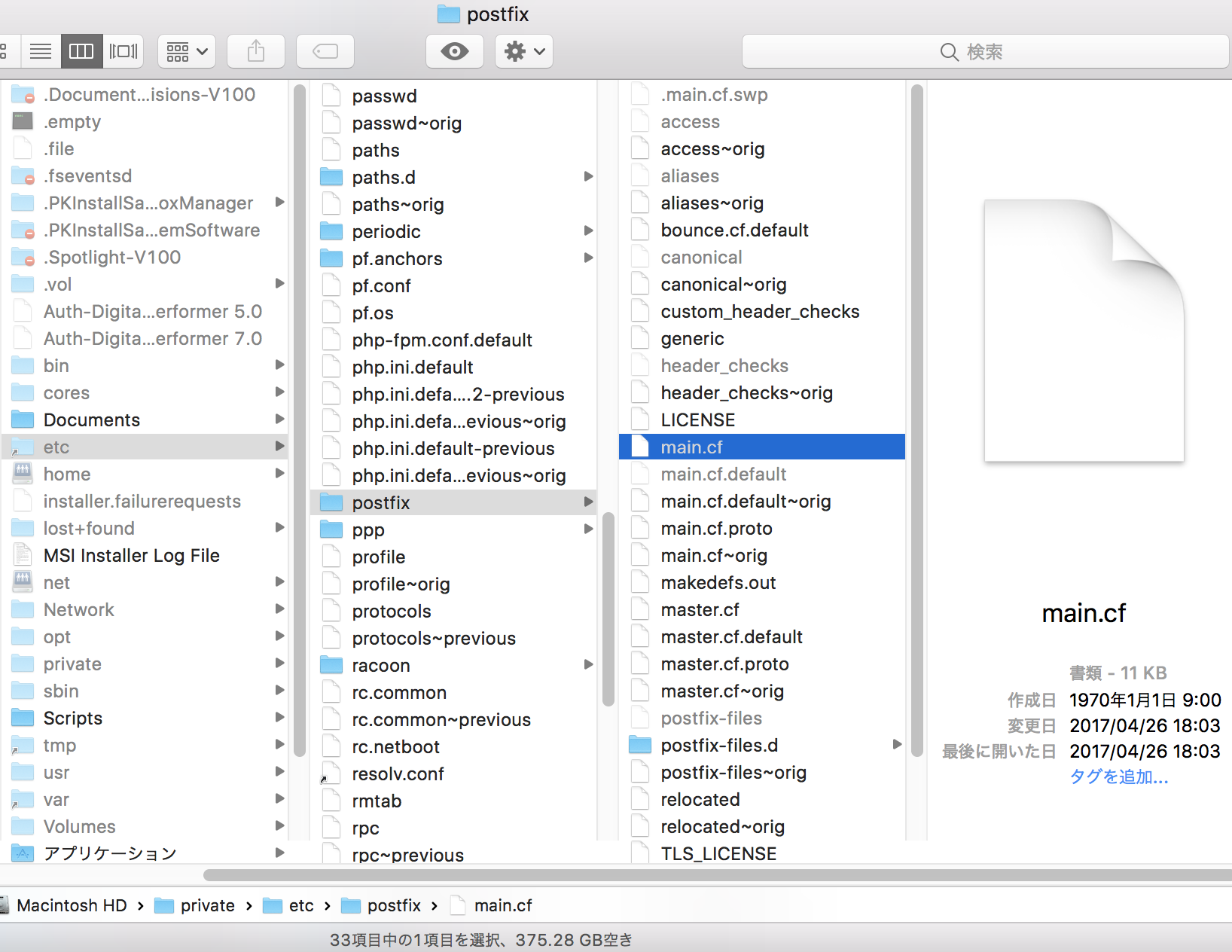Switch to column view
Screen dimensions: 1232x952
[x=81, y=51]
